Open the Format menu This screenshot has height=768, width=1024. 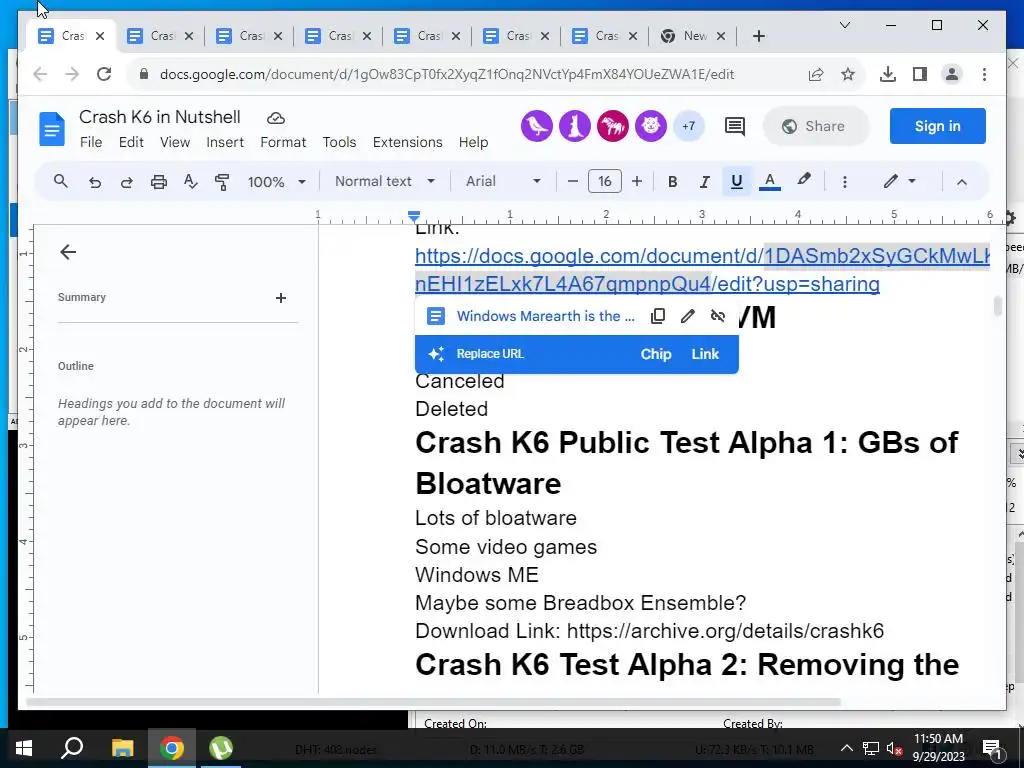pos(283,142)
